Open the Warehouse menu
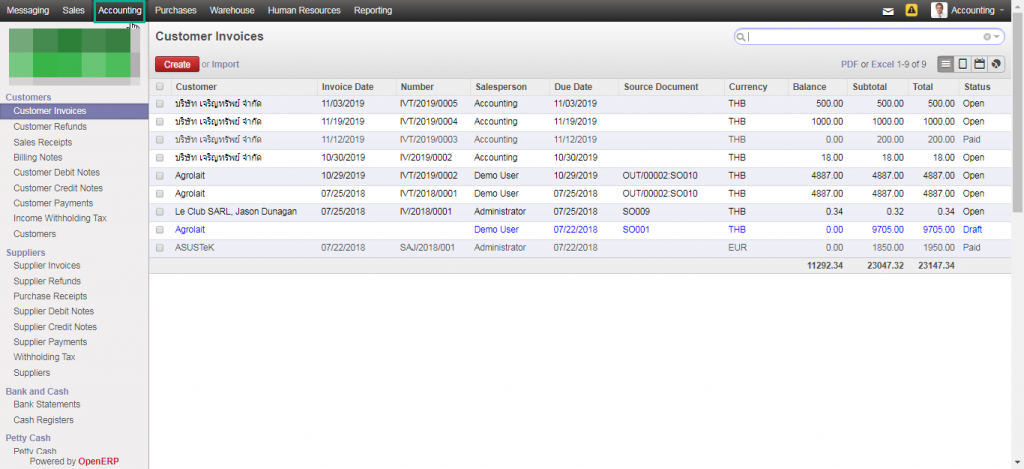The height and width of the screenshot is (469, 1024). (x=232, y=11)
